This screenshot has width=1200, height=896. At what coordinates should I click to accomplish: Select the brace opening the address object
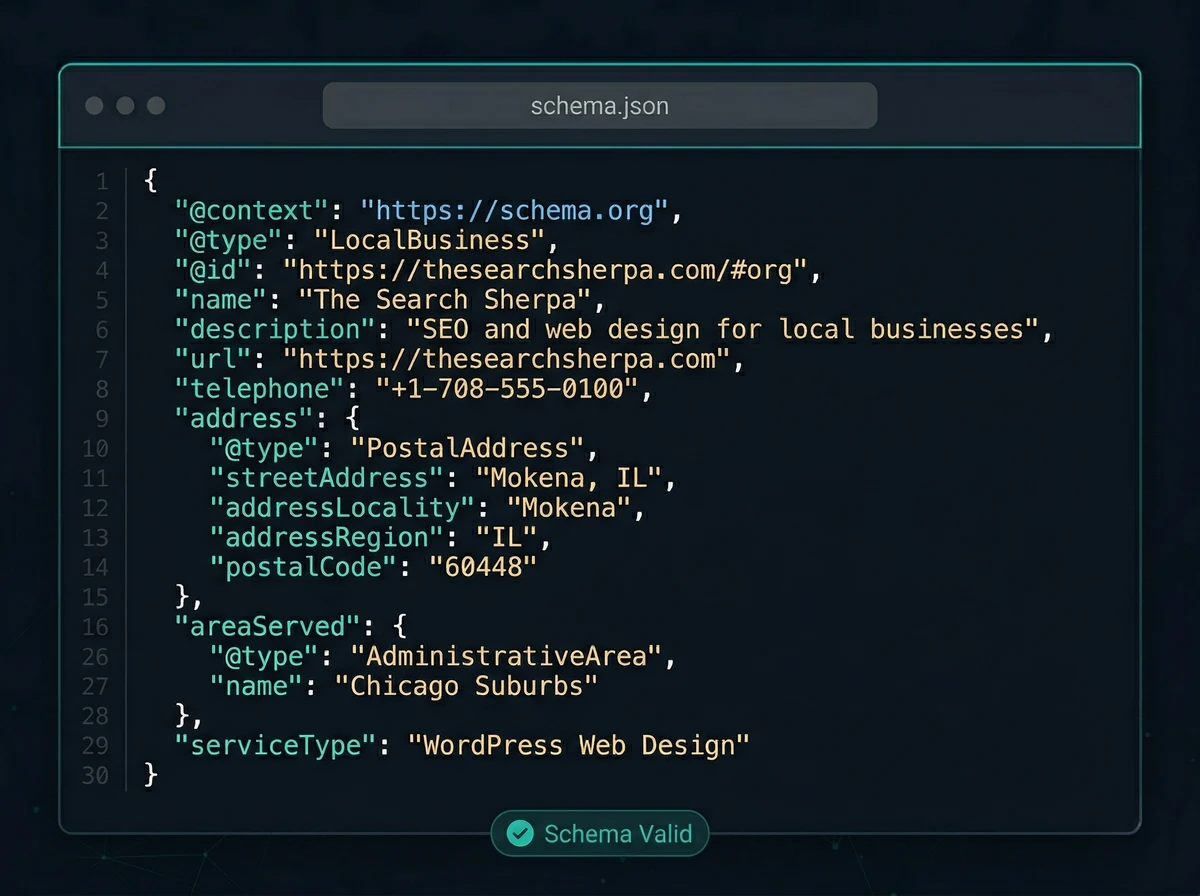[x=350, y=418]
